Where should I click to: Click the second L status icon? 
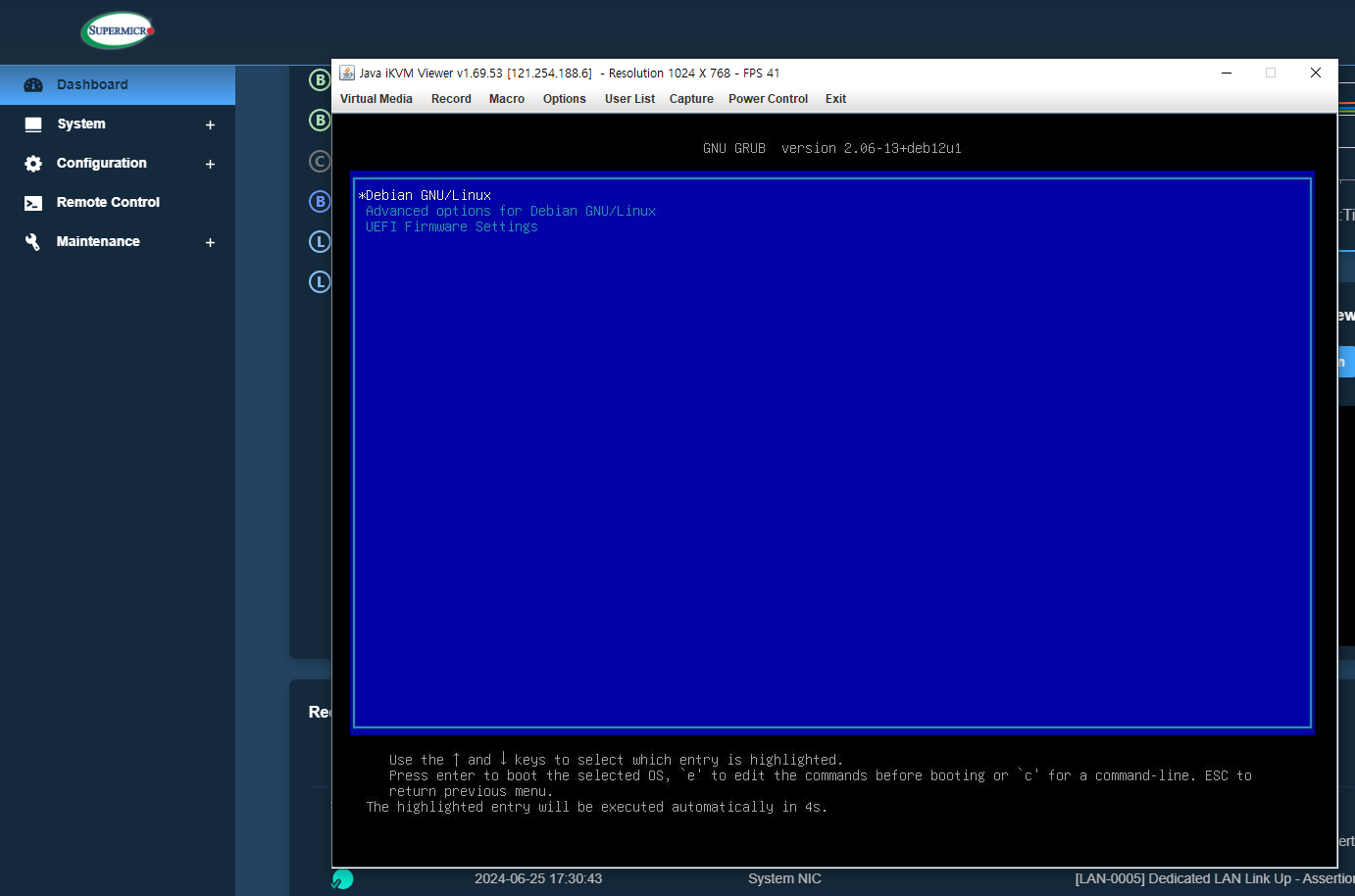pos(320,281)
